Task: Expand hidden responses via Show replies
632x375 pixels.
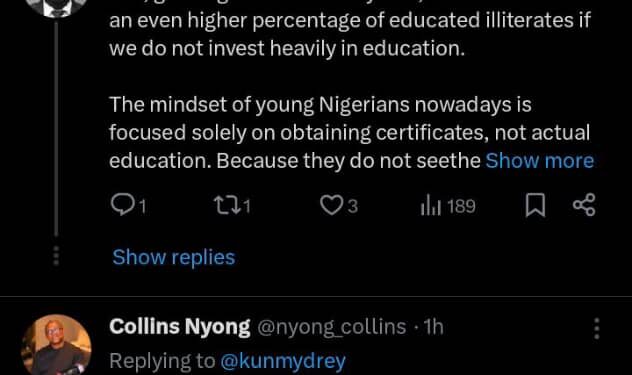Action: pos(174,257)
